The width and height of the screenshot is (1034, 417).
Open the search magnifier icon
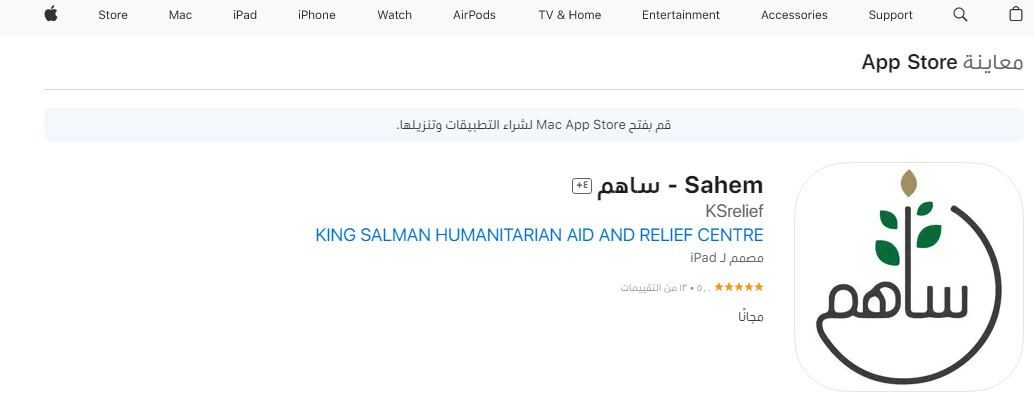[x=960, y=15]
